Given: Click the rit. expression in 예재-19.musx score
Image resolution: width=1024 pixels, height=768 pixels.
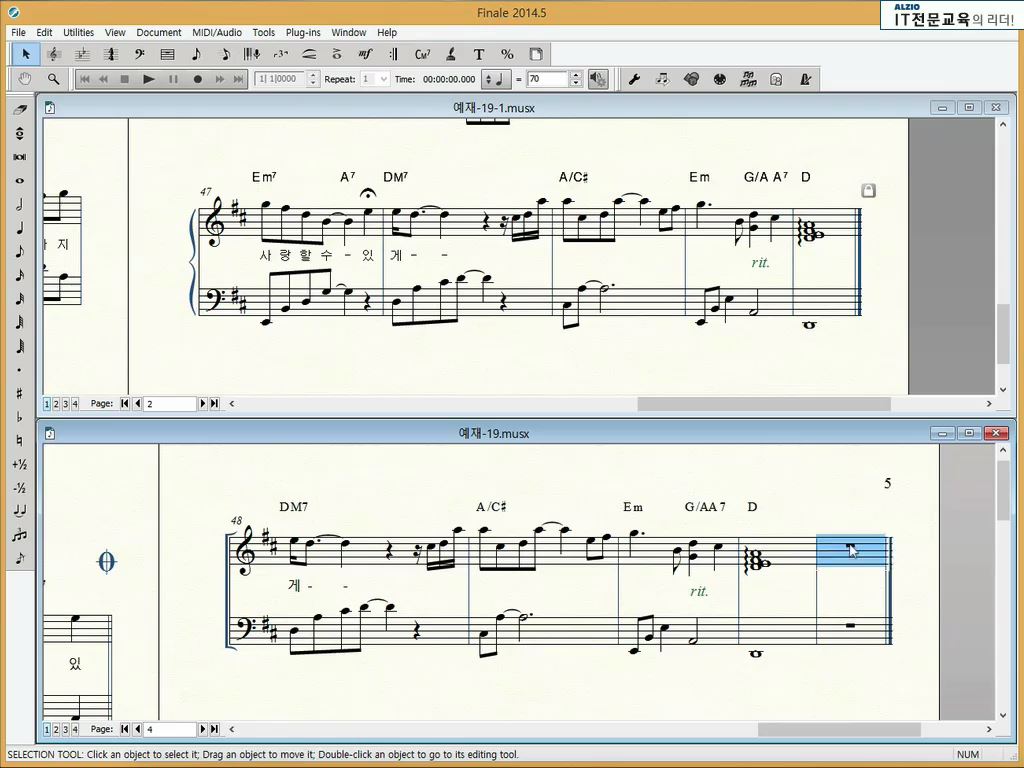Looking at the screenshot, I should coord(699,592).
